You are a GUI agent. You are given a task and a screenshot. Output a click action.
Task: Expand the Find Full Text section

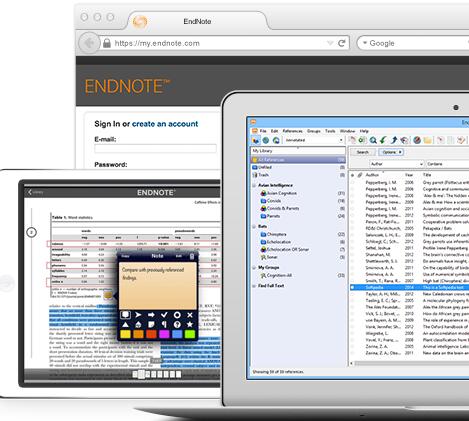(x=254, y=286)
